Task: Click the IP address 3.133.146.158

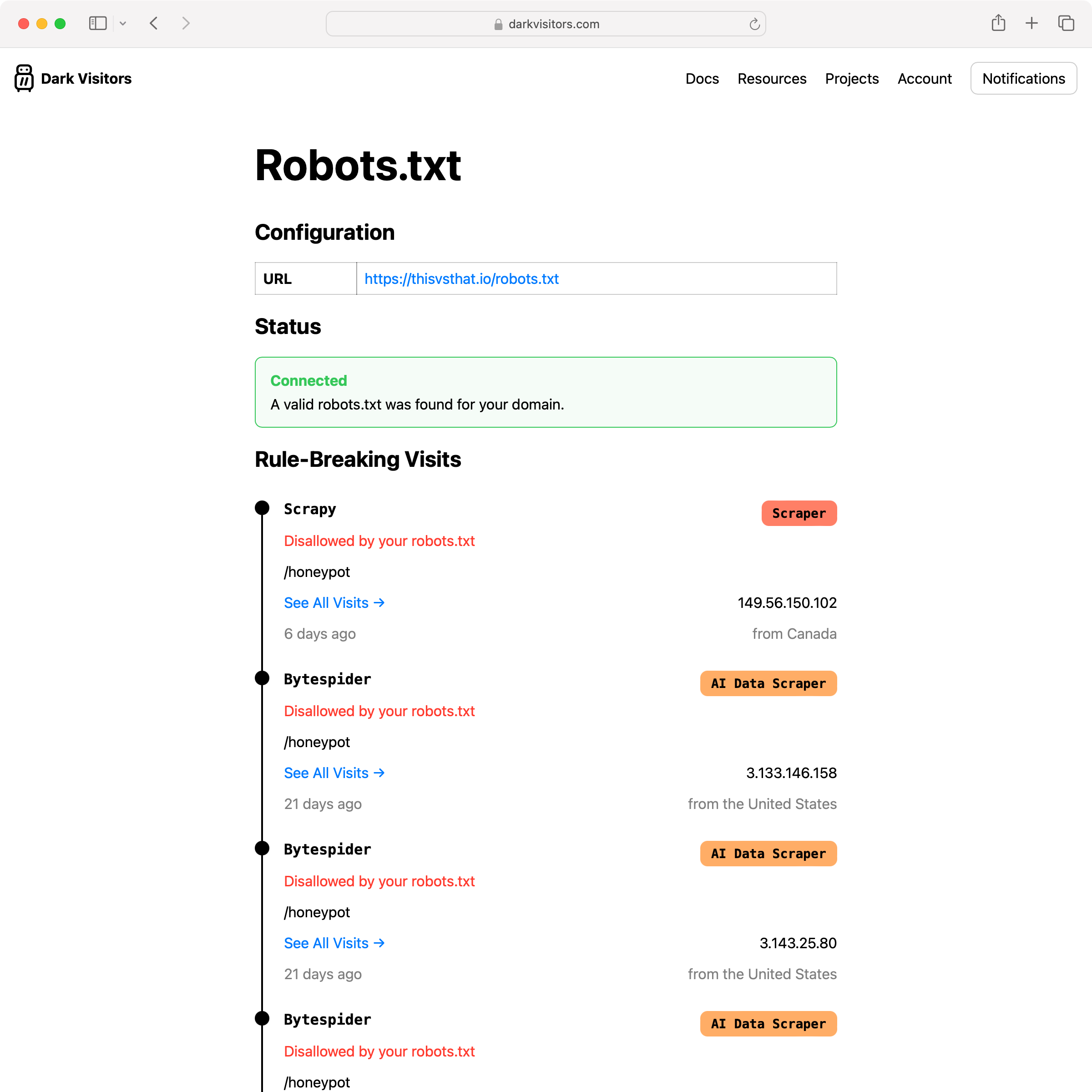Action: [791, 773]
